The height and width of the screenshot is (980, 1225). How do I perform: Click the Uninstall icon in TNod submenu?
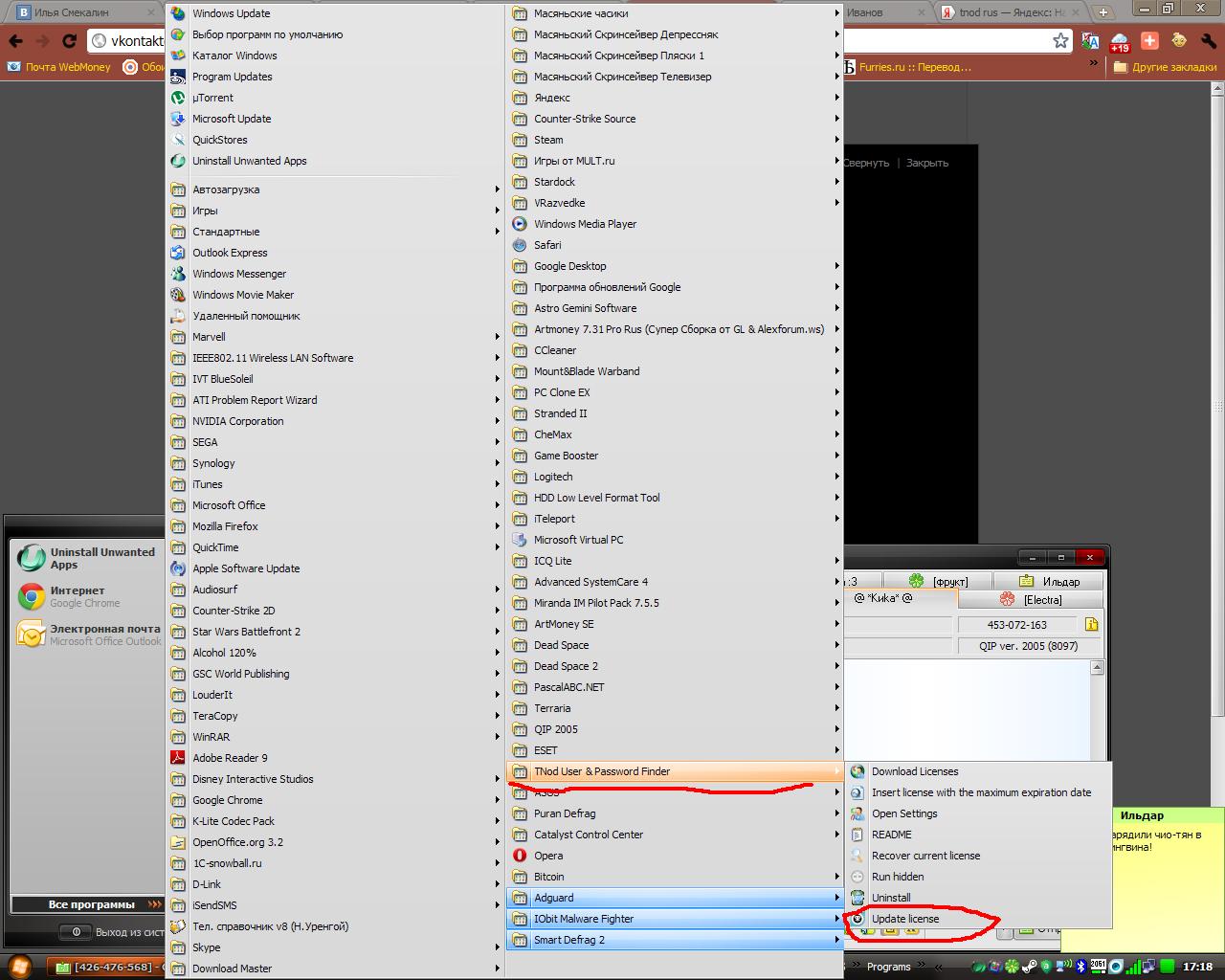[x=857, y=898]
